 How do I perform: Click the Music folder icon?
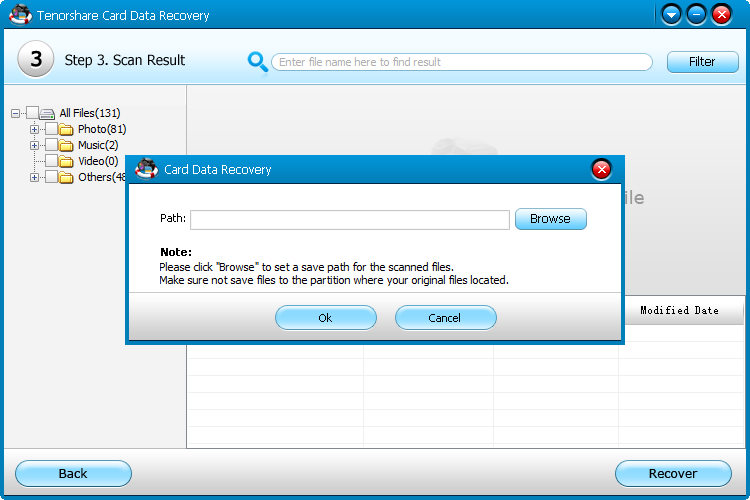(66, 145)
